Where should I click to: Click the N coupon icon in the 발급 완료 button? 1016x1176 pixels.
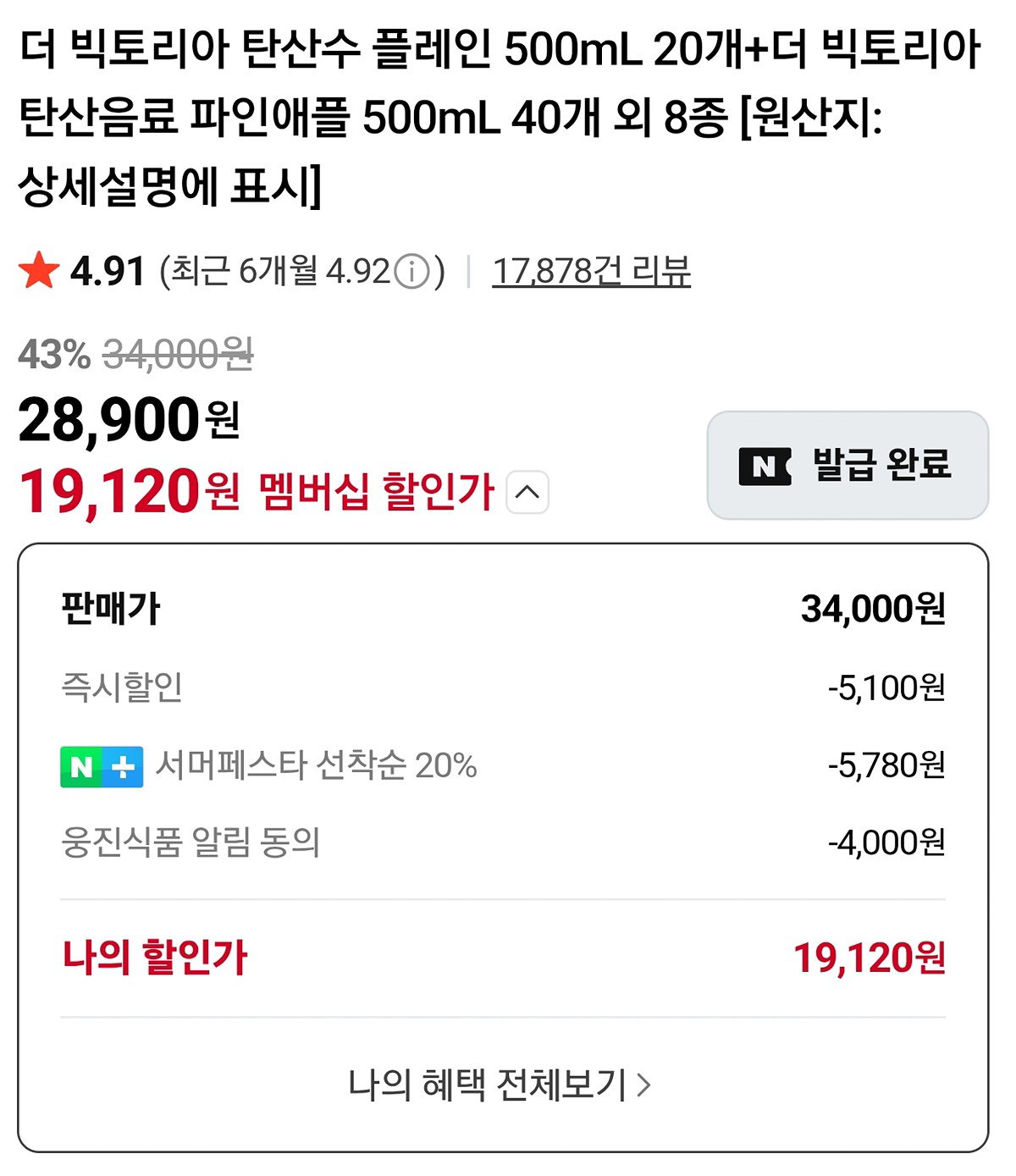[765, 467]
